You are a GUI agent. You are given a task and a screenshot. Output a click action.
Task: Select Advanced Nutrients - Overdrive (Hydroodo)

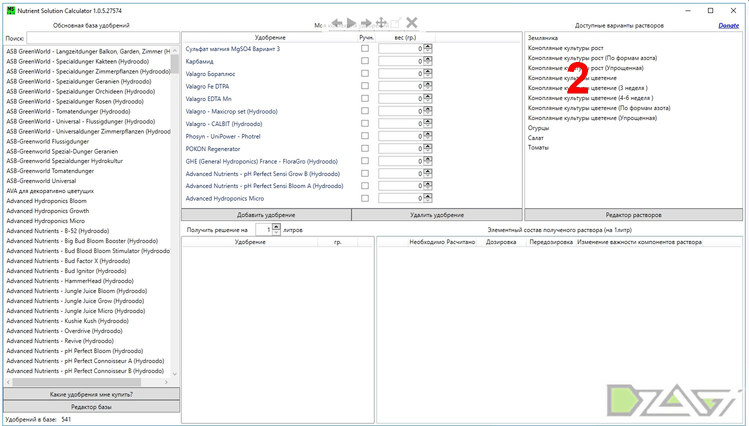click(x=64, y=331)
